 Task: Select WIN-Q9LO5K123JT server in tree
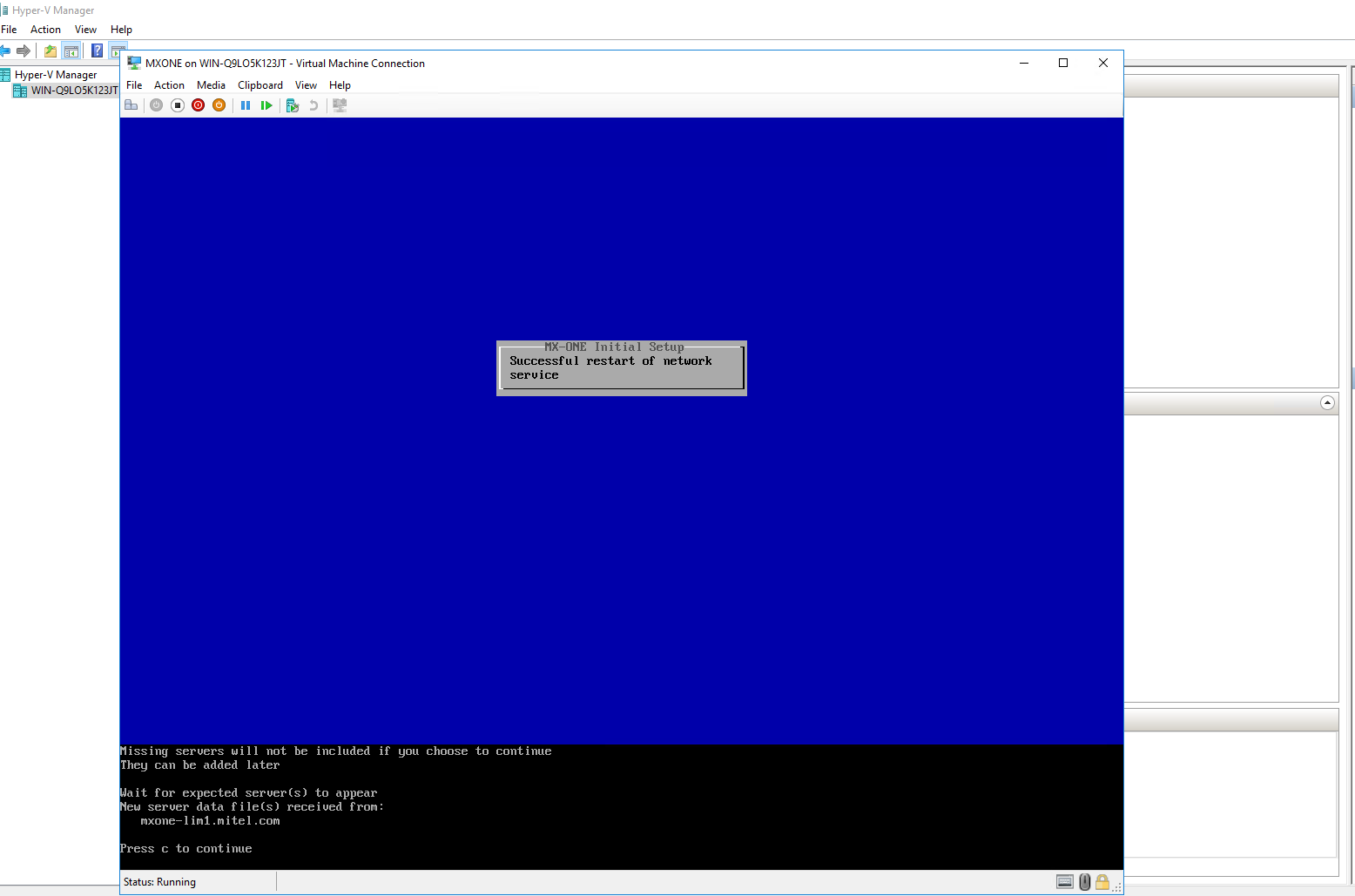tap(74, 91)
